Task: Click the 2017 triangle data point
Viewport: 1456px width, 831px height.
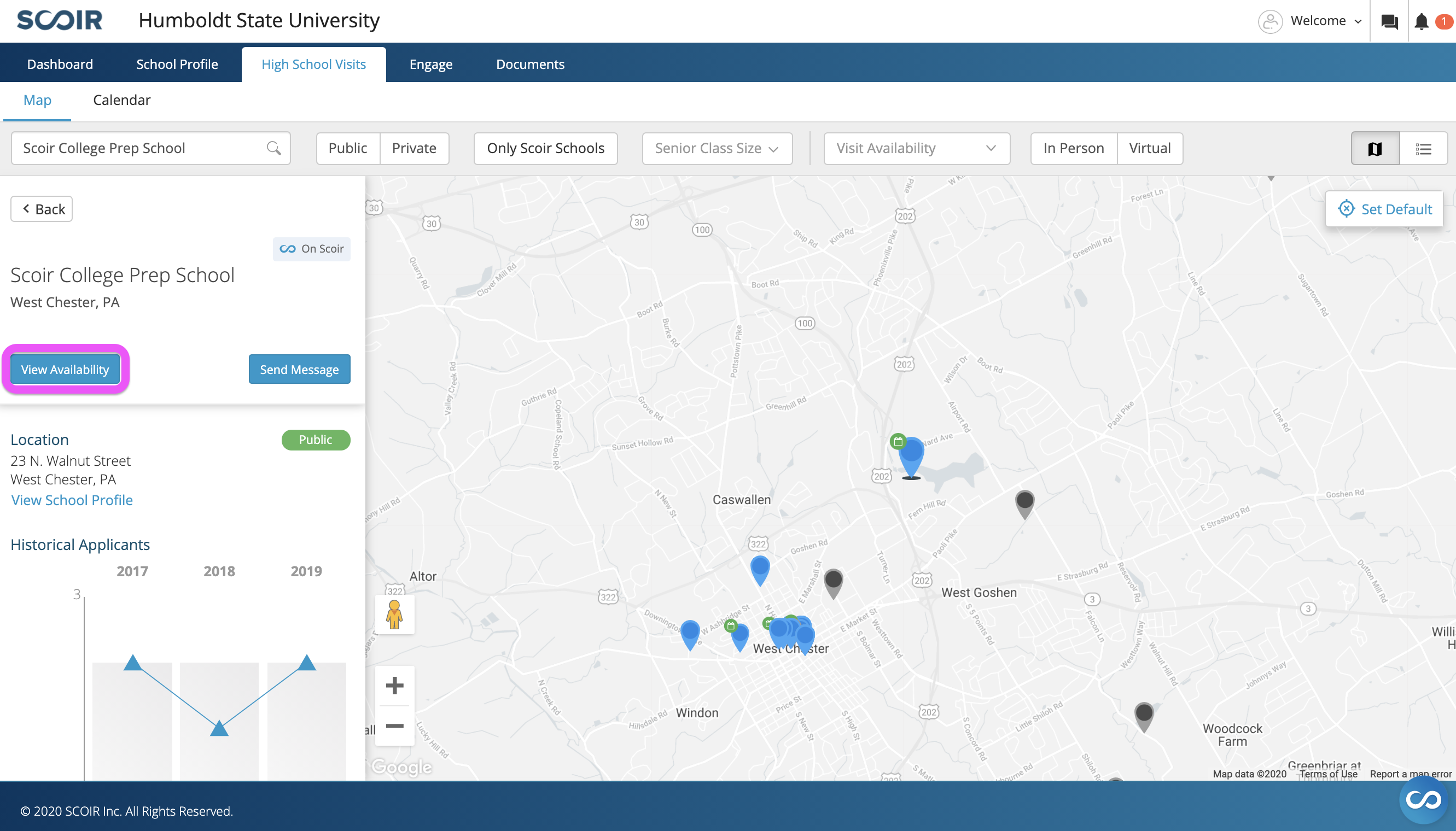Action: tap(132, 663)
